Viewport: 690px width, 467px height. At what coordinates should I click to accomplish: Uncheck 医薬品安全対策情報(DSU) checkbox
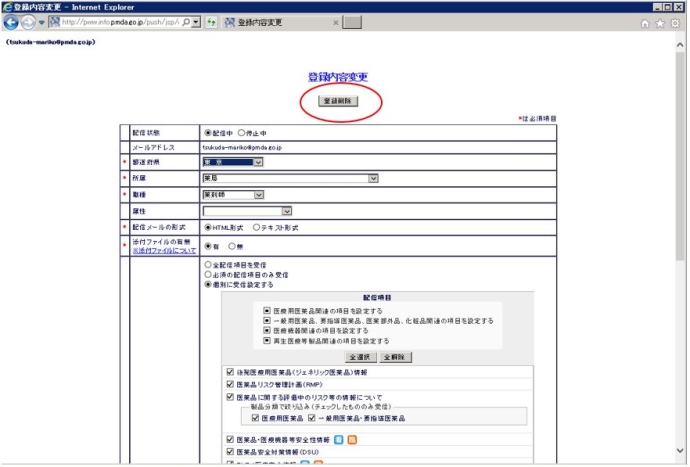(x=230, y=452)
